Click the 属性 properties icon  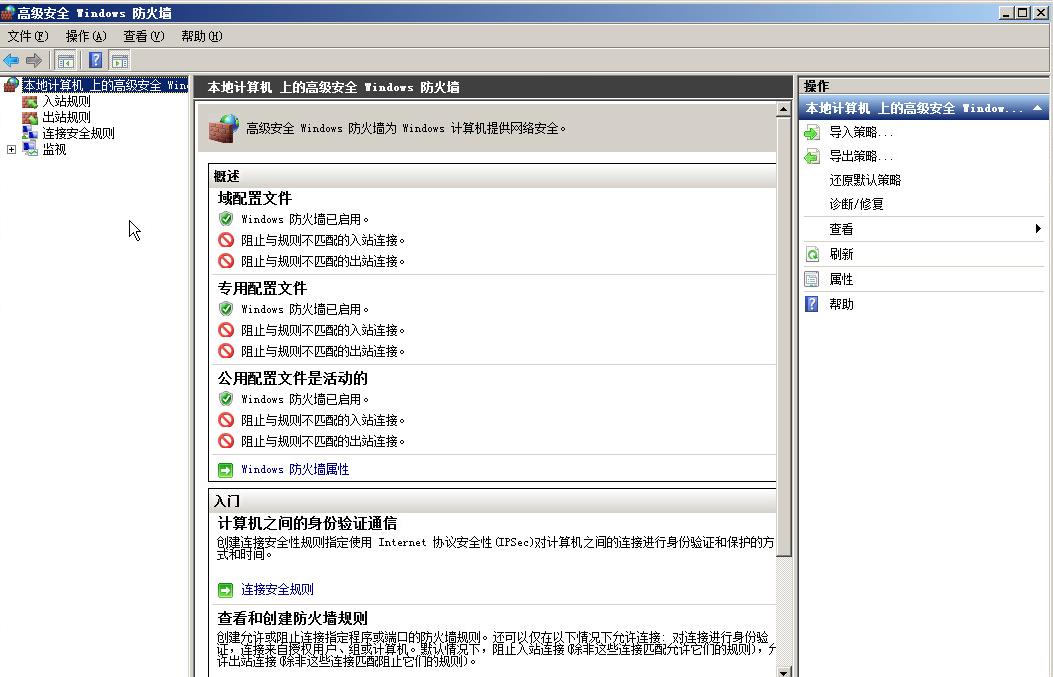click(812, 279)
